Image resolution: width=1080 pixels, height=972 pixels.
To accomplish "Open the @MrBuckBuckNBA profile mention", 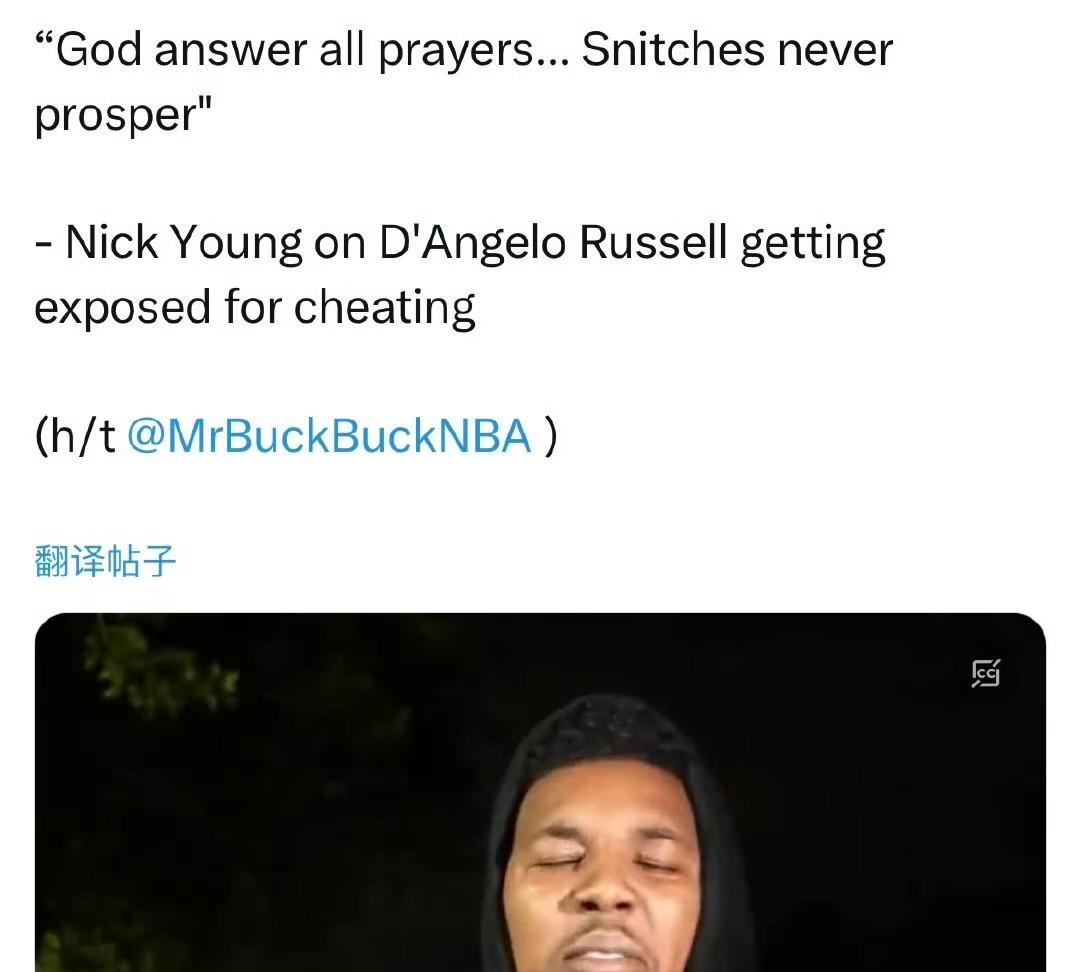I will 329,436.
